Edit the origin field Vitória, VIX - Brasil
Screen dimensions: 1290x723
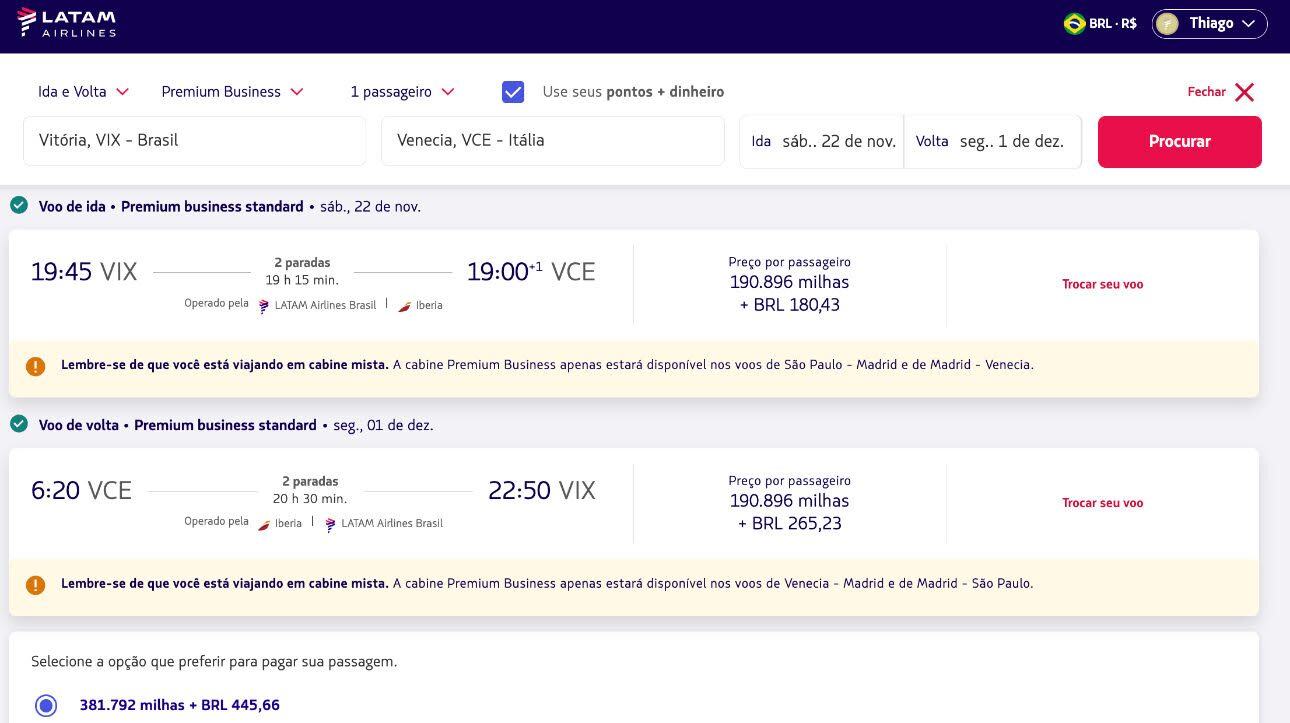(195, 141)
